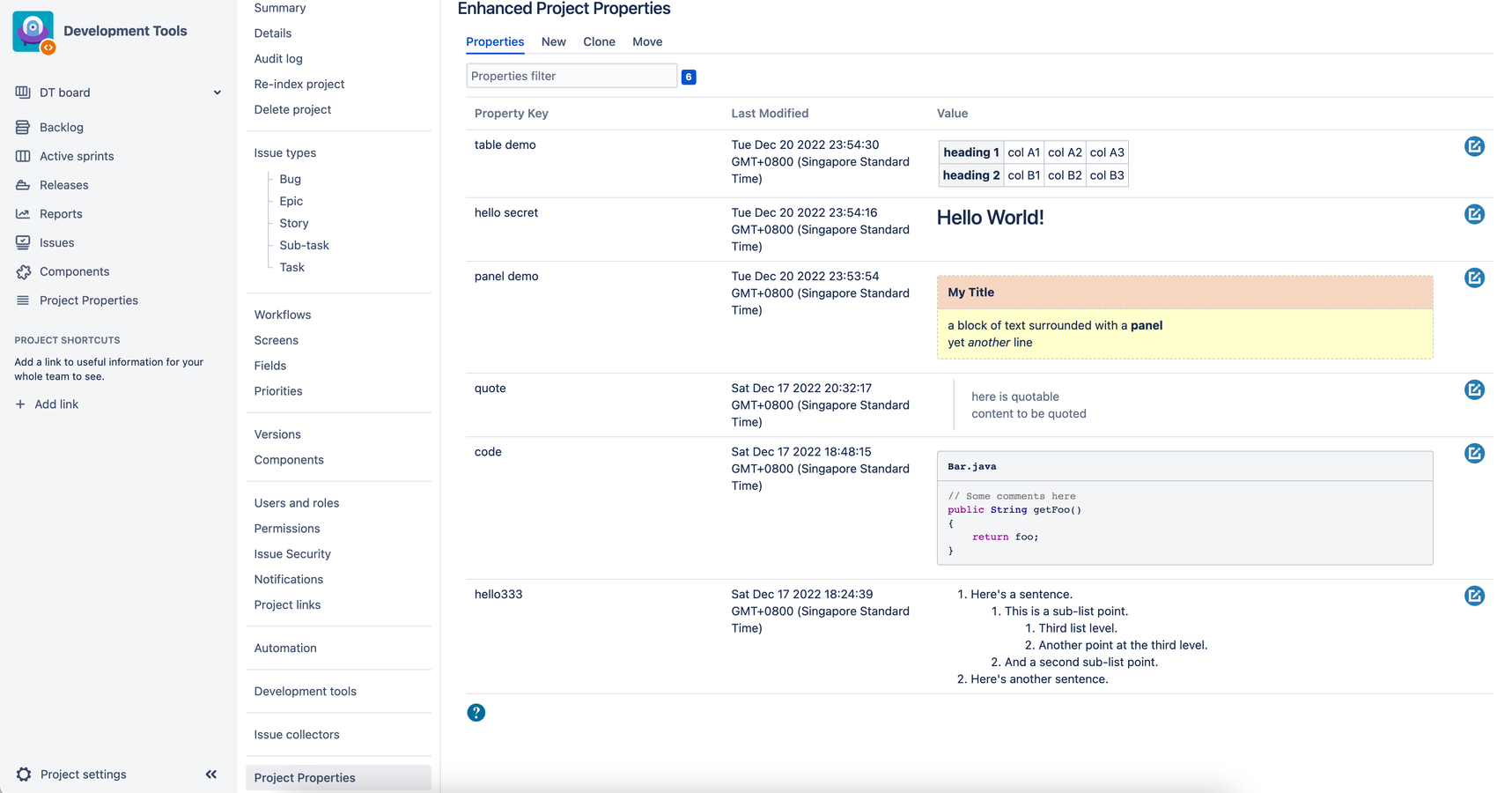Switch to the New tab
Viewport: 1512px width, 793px height.
click(x=553, y=41)
